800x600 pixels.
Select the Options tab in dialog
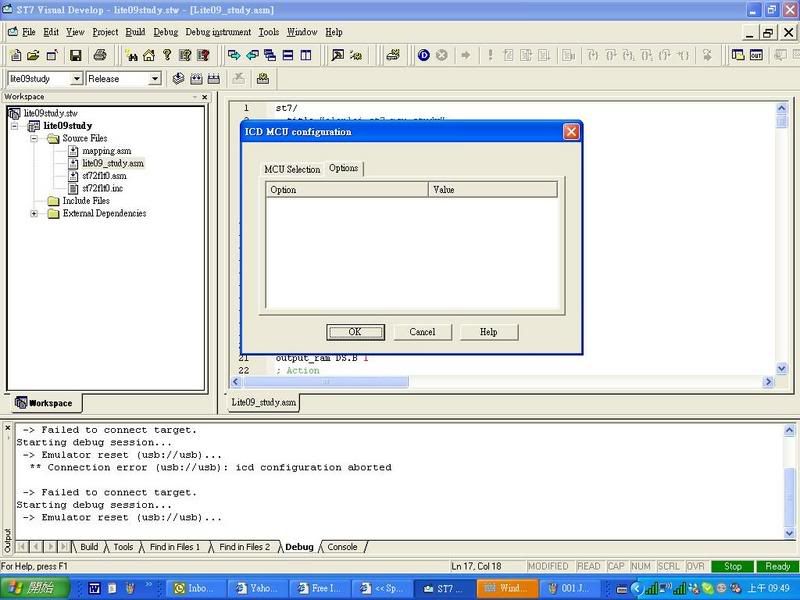pos(343,168)
